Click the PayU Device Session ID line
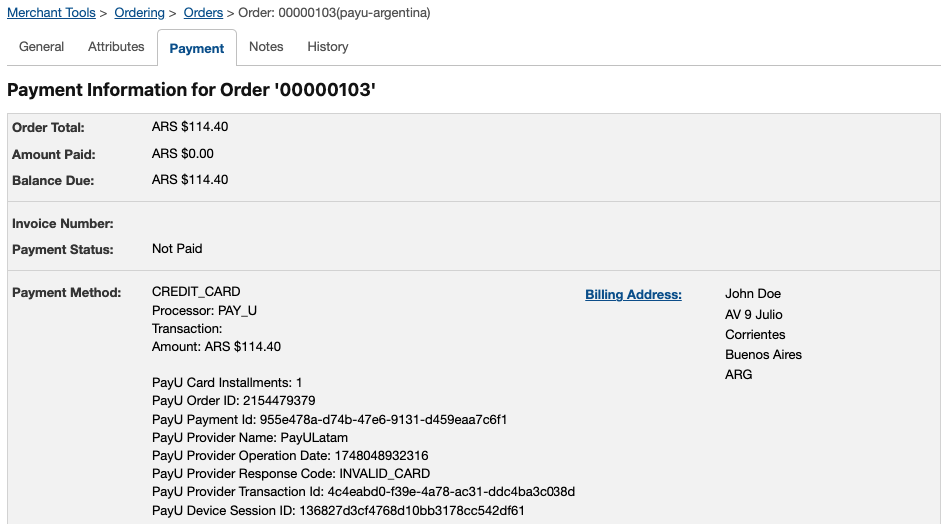 (x=338, y=511)
